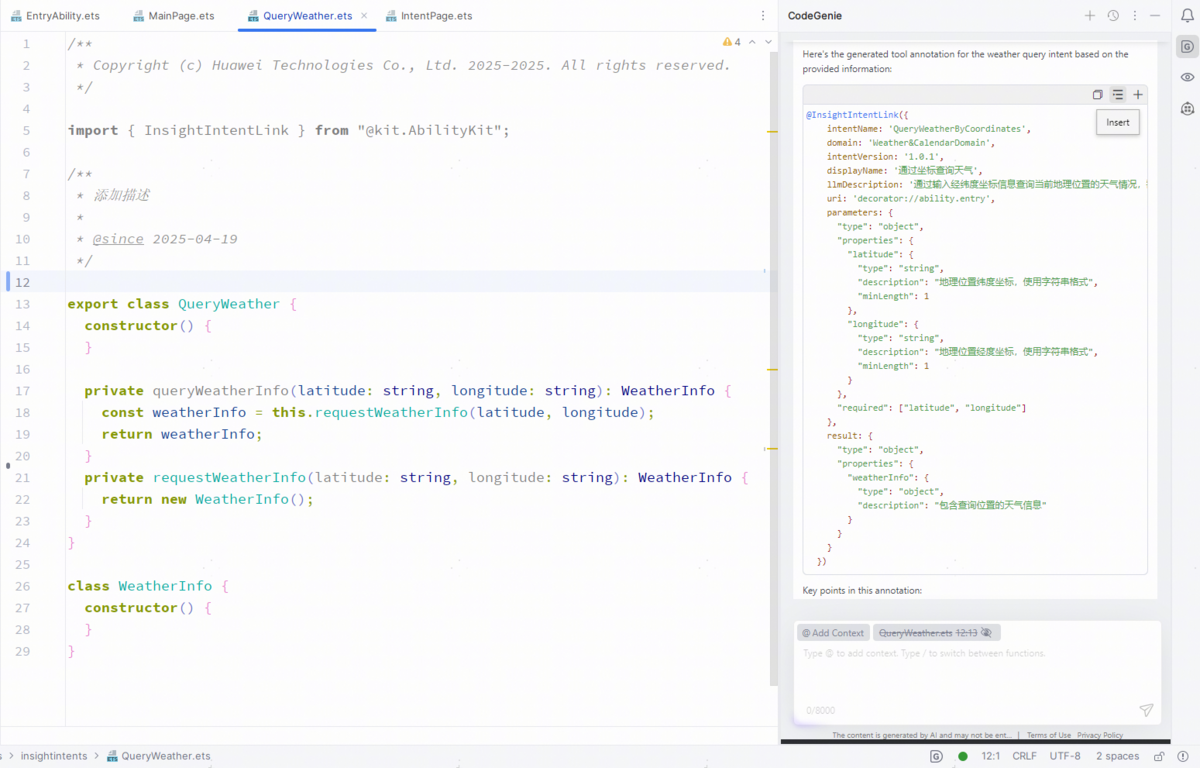Screen dimensions: 1200x768
Task: Open the Notifications bell panel
Action: pyautogui.click(x=1187, y=16)
